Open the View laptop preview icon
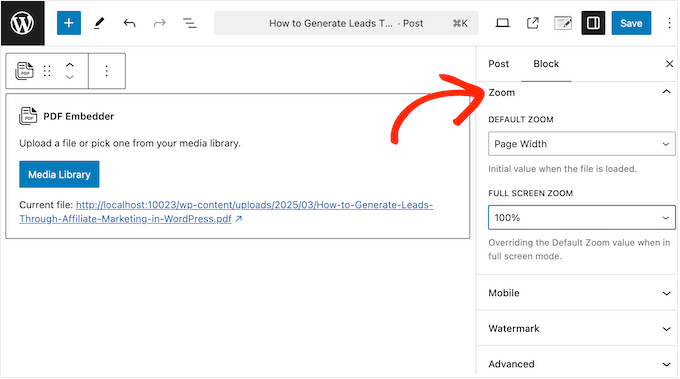The width and height of the screenshot is (680, 379). [503, 23]
